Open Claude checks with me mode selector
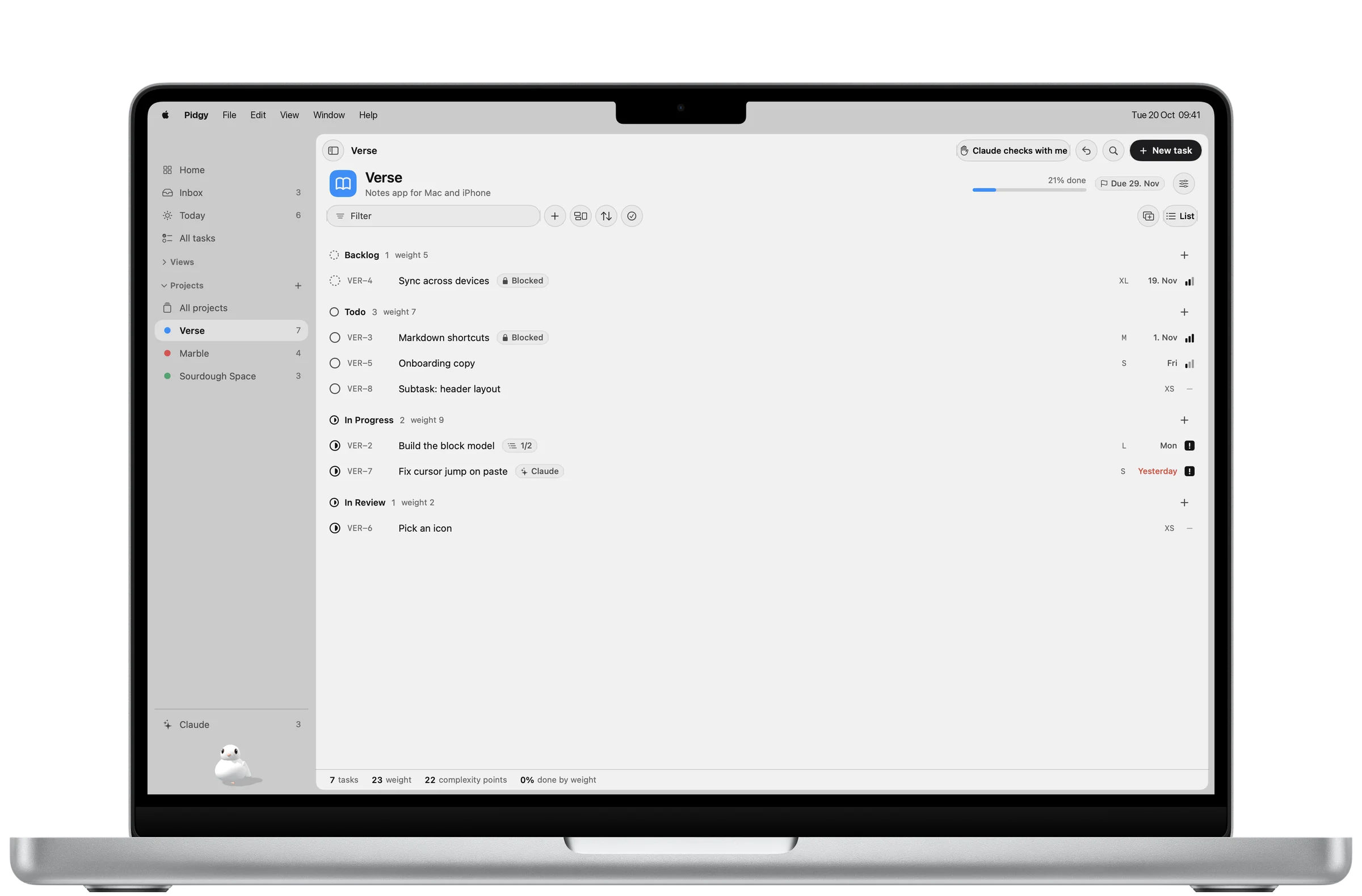 [1013, 150]
